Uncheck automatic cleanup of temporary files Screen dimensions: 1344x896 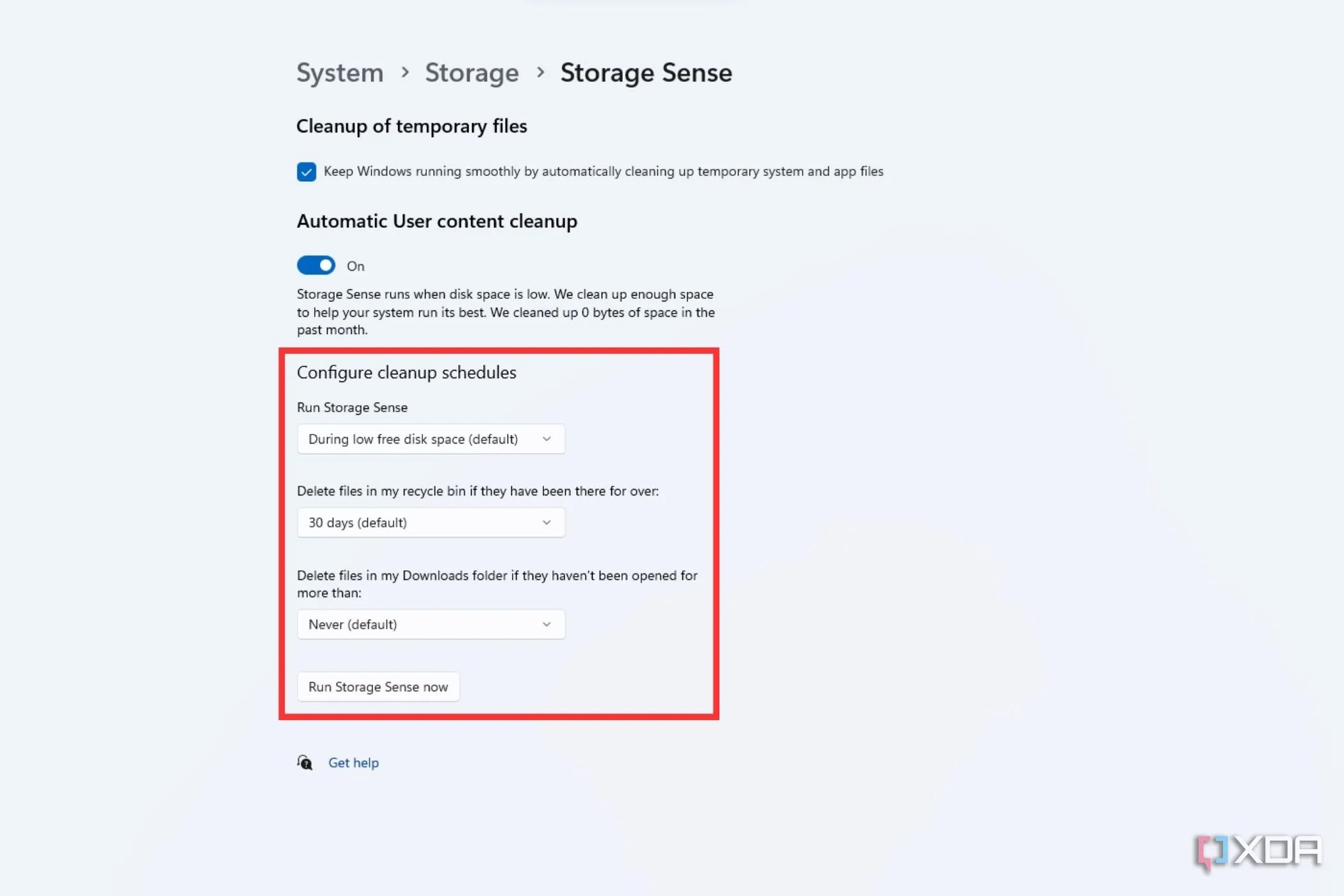pyautogui.click(x=307, y=172)
